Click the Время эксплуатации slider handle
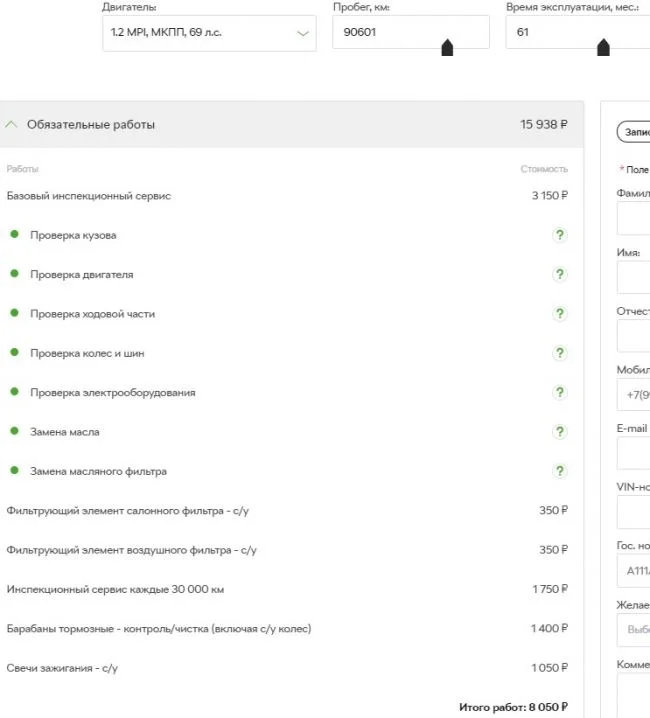This screenshot has width=650, height=718. coord(603,48)
